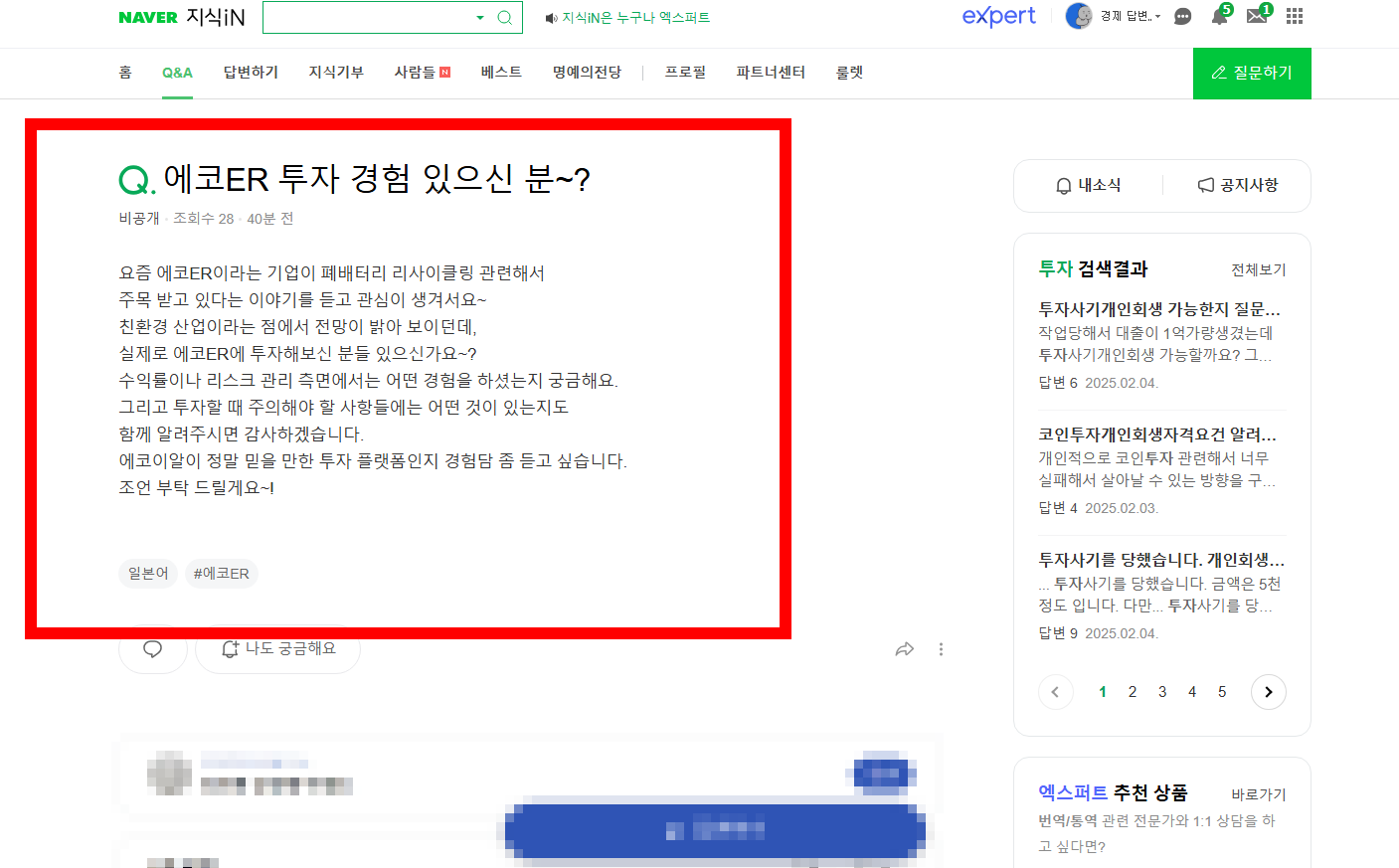
Task: Open the 룰렛 tab
Action: tap(849, 73)
